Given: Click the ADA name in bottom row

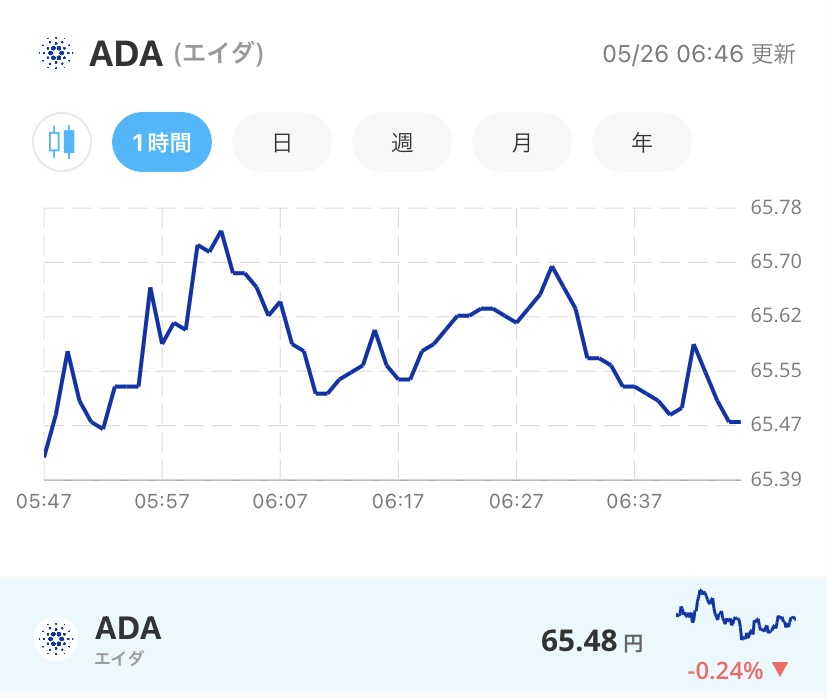Looking at the screenshot, I should pyautogui.click(x=127, y=628).
